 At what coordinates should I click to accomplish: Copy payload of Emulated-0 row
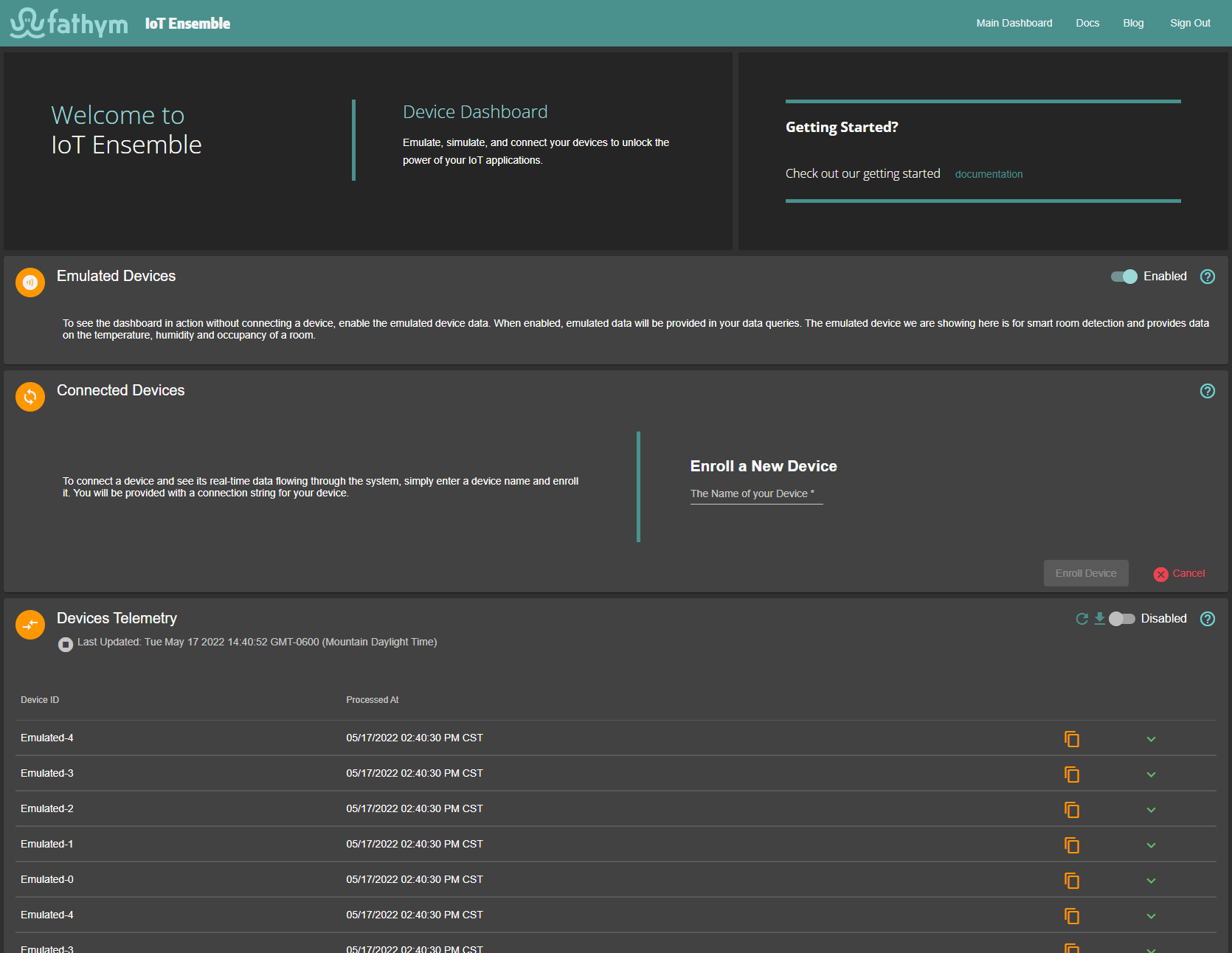1072,880
